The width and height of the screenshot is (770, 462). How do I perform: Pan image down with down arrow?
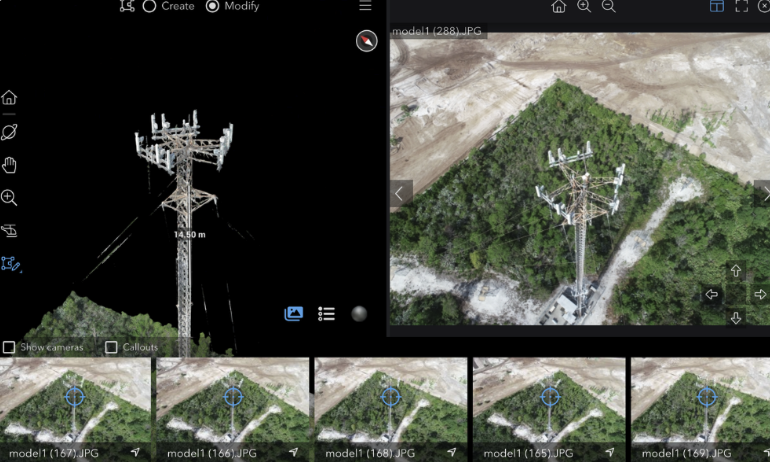tap(735, 318)
